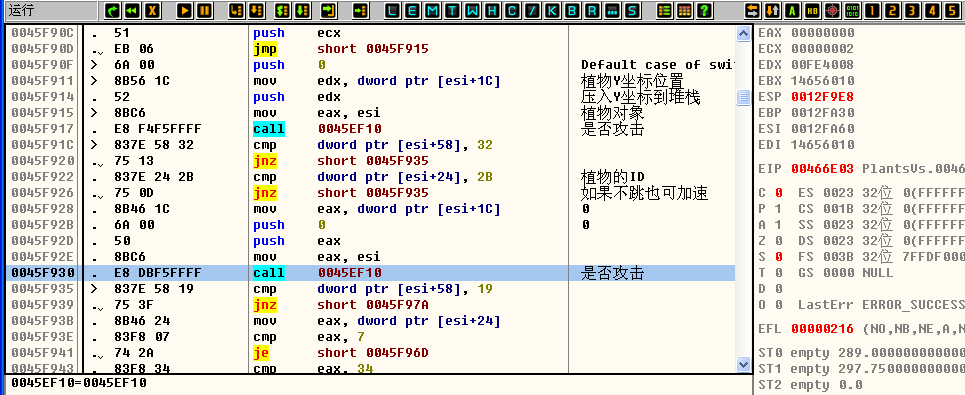Open Call stack with K button

pos(552,10)
